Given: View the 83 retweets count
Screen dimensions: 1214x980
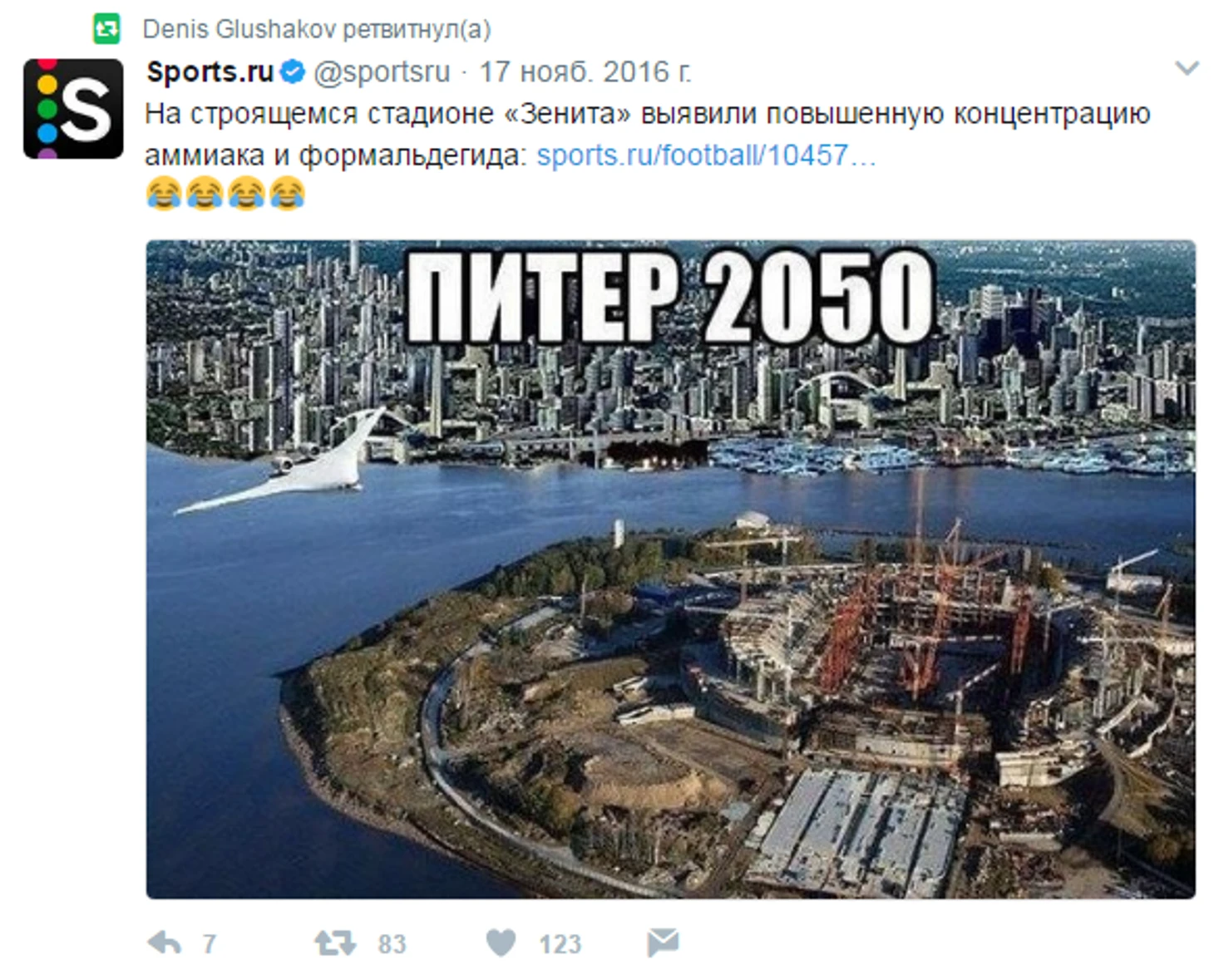Looking at the screenshot, I should pyautogui.click(x=392, y=943).
